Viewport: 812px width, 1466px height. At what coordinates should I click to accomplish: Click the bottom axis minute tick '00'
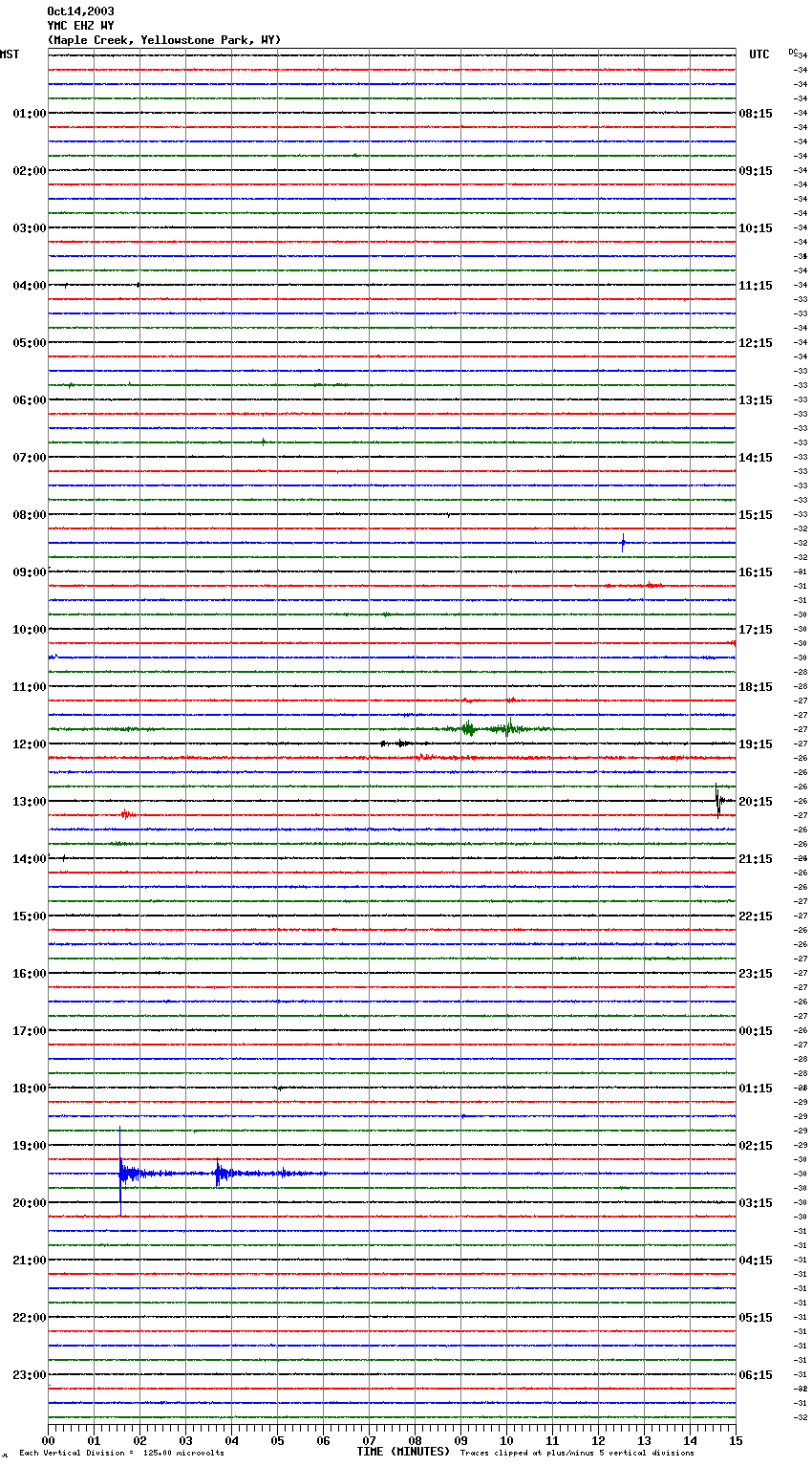coord(48,1440)
